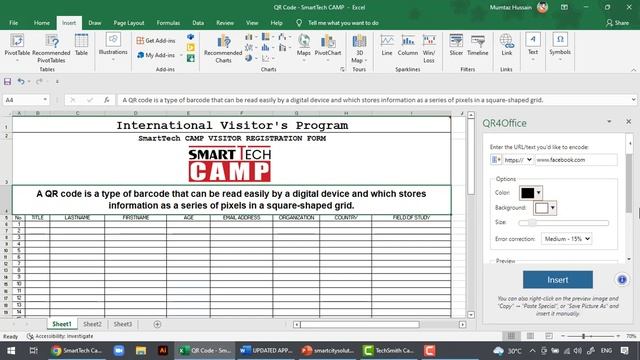Open the Symbols group
The image size is (640, 360).
click(560, 47)
